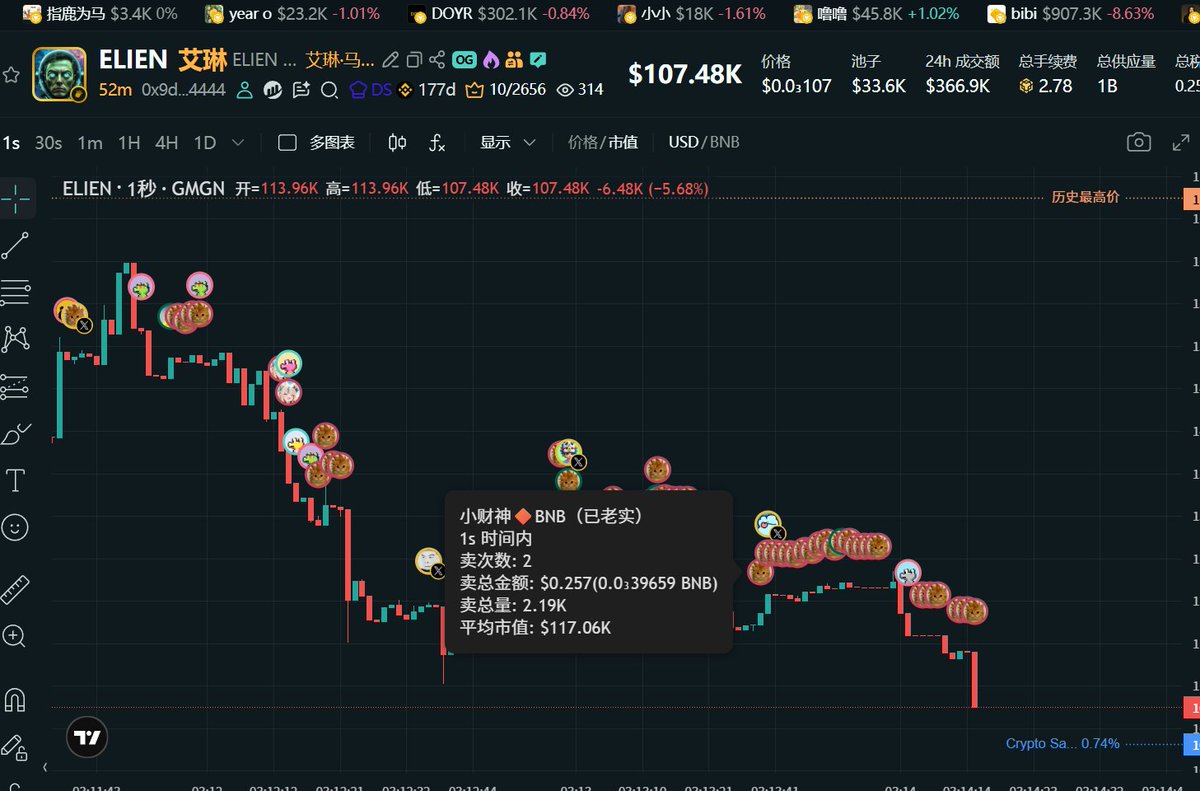The image size is (1200, 791).
Task: Take a chart snapshot with camera icon
Action: point(1139,143)
